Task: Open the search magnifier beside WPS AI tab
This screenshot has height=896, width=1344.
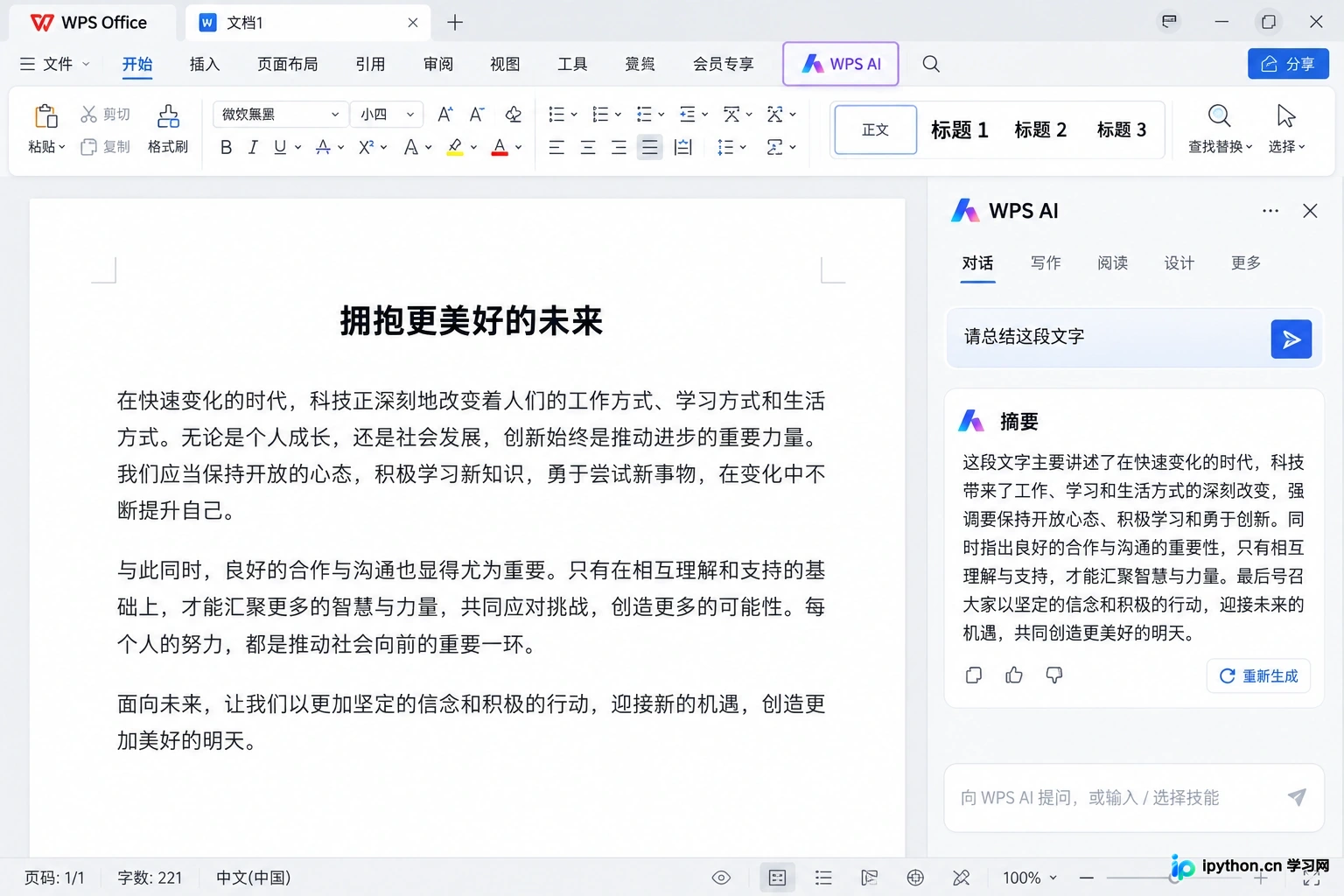Action: (931, 64)
